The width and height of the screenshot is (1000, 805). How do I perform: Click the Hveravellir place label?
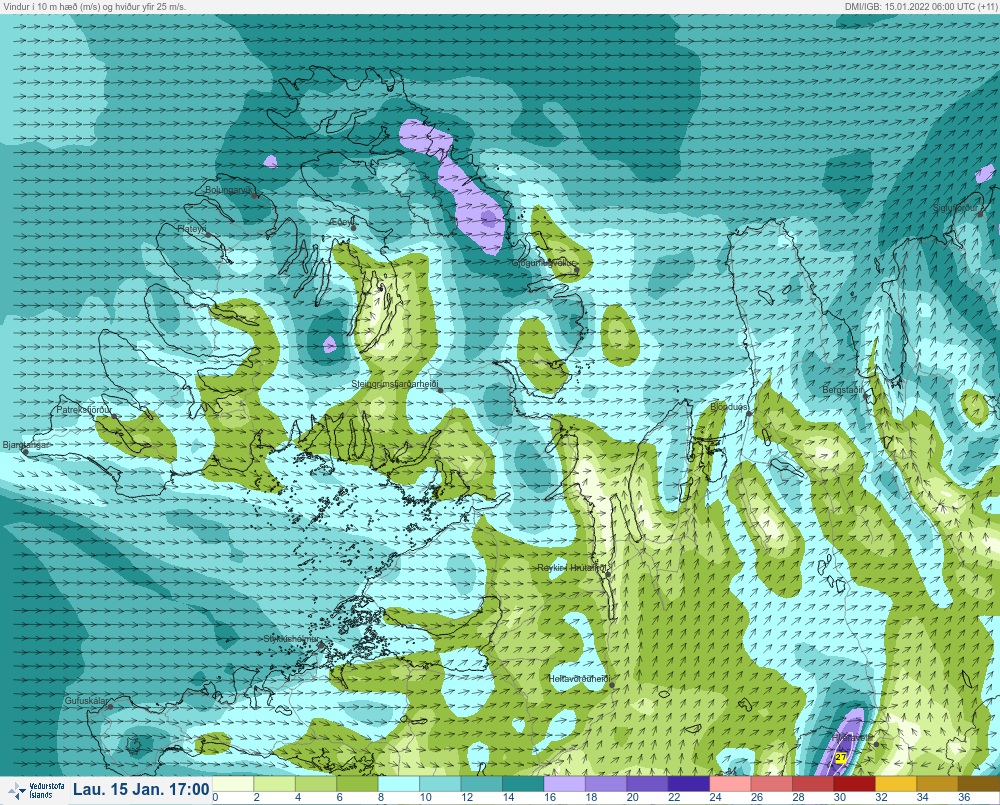pos(853,737)
